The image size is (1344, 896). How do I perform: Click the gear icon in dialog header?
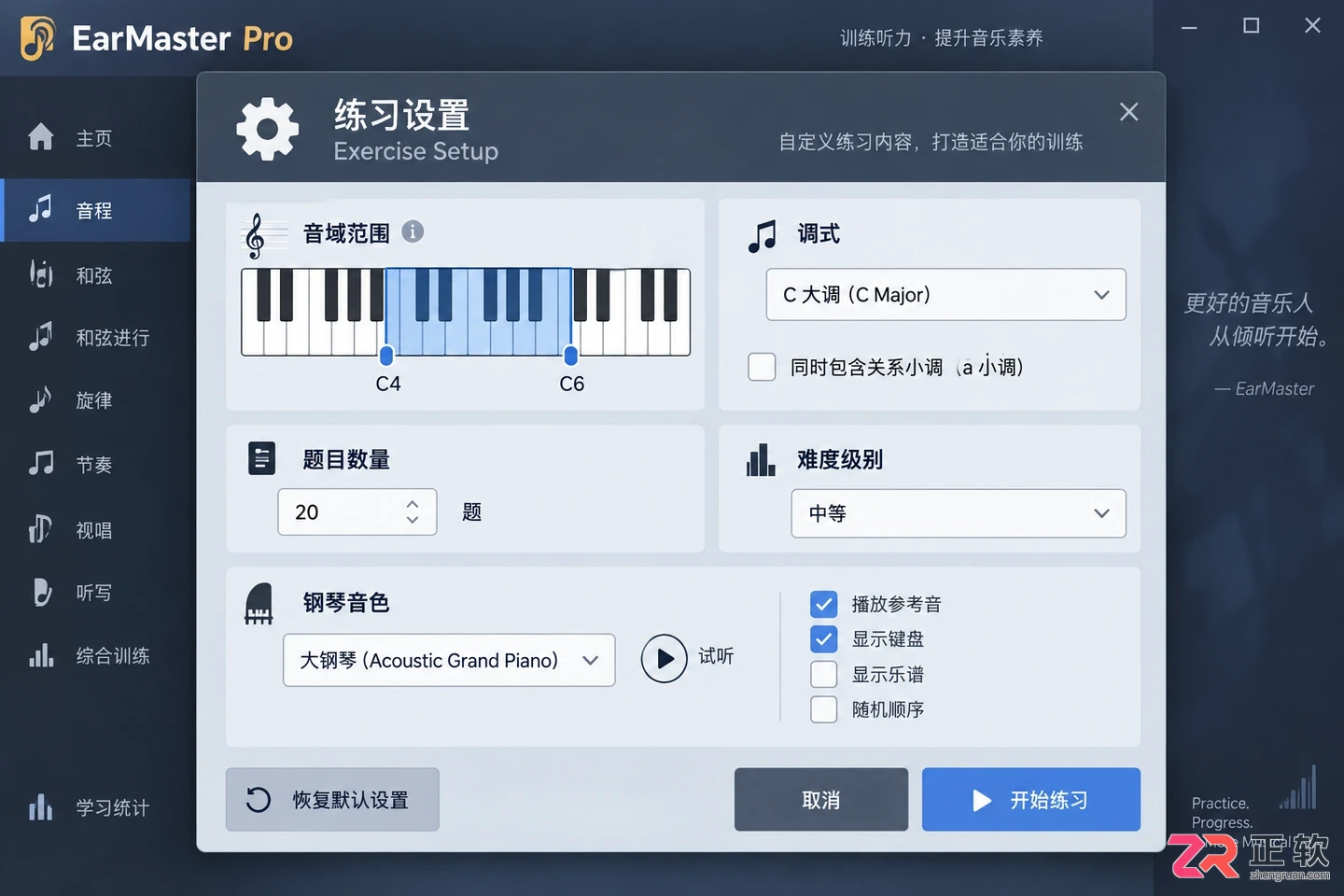pos(268,129)
